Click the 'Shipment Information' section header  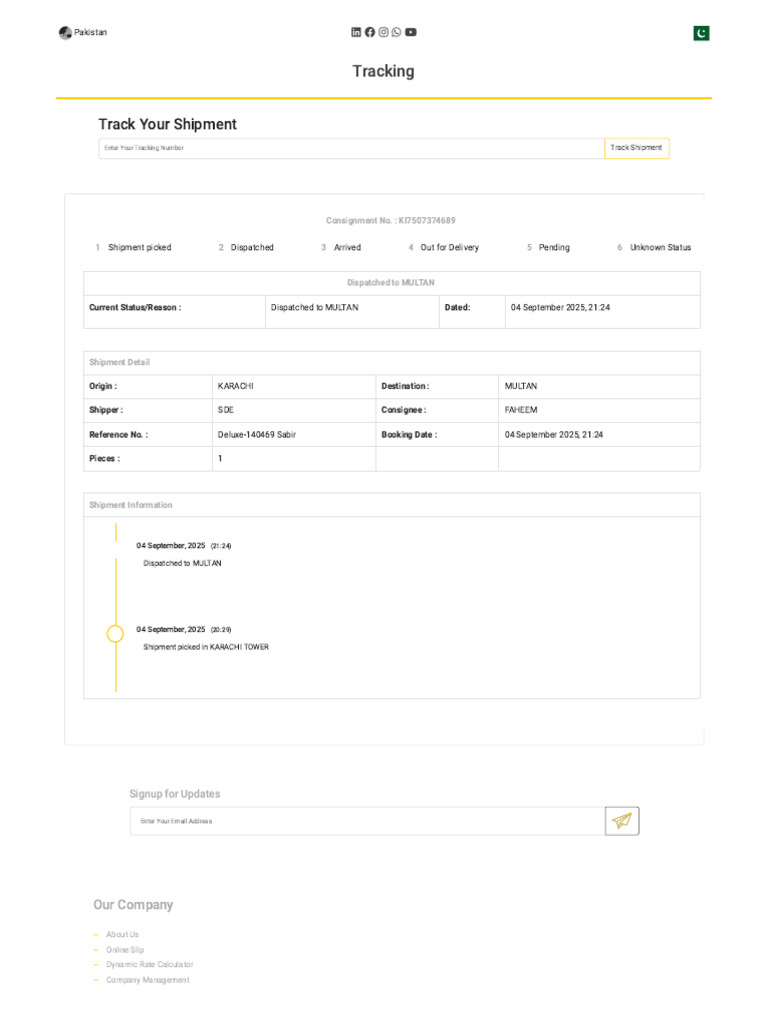tap(131, 505)
